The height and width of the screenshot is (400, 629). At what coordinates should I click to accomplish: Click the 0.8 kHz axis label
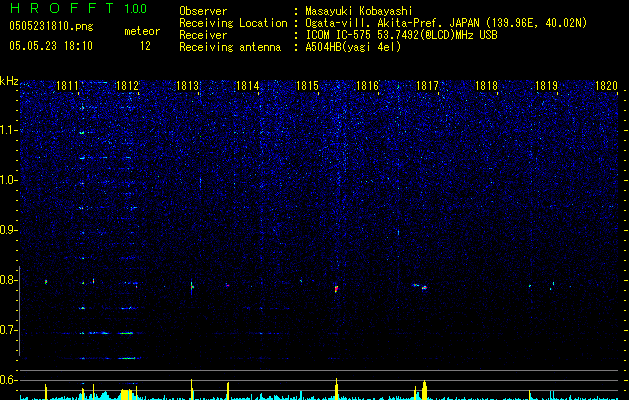tap(9, 280)
